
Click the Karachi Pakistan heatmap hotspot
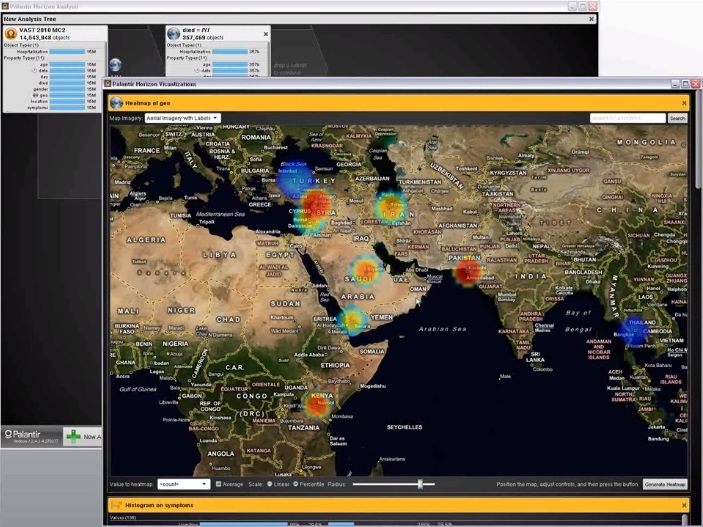click(468, 272)
